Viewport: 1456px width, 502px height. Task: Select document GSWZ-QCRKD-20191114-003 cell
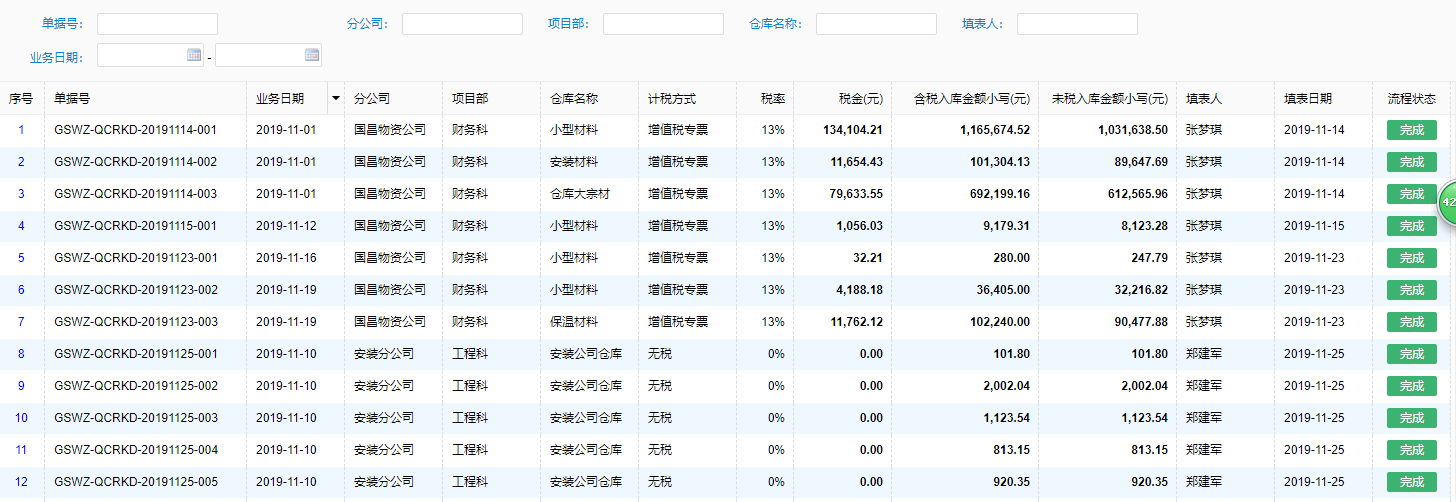135,194
